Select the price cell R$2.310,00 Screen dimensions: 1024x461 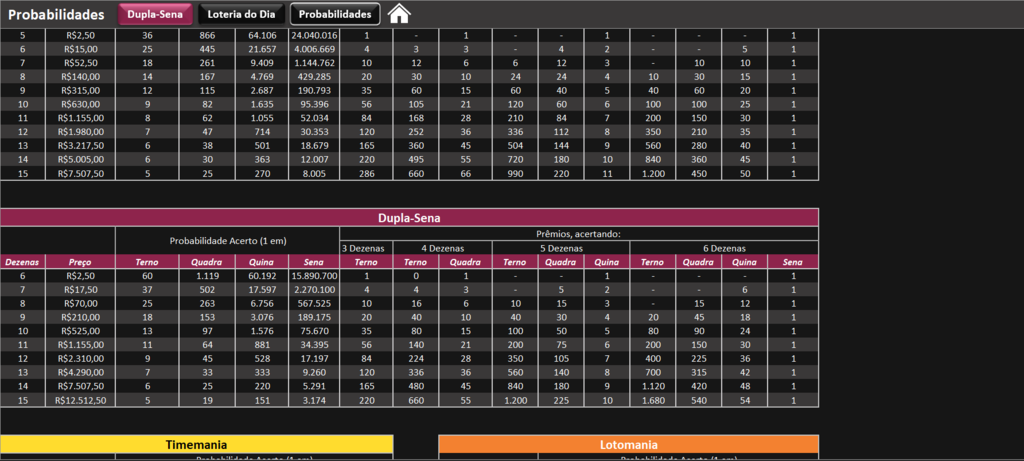[x=80, y=358]
